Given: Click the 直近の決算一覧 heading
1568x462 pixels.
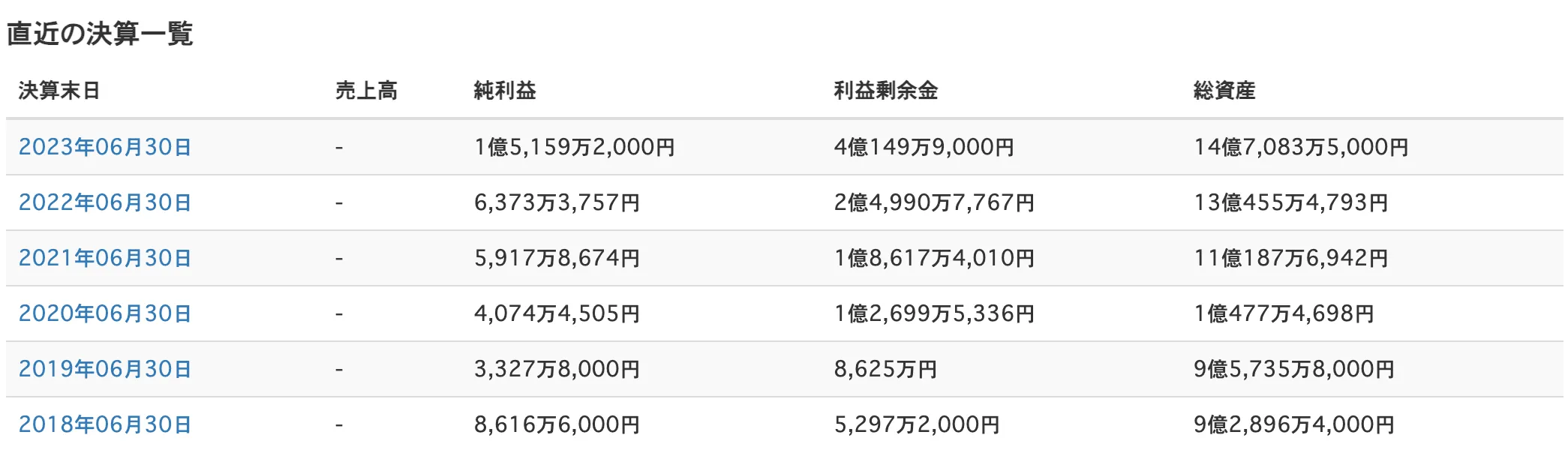Looking at the screenshot, I should coord(100,34).
